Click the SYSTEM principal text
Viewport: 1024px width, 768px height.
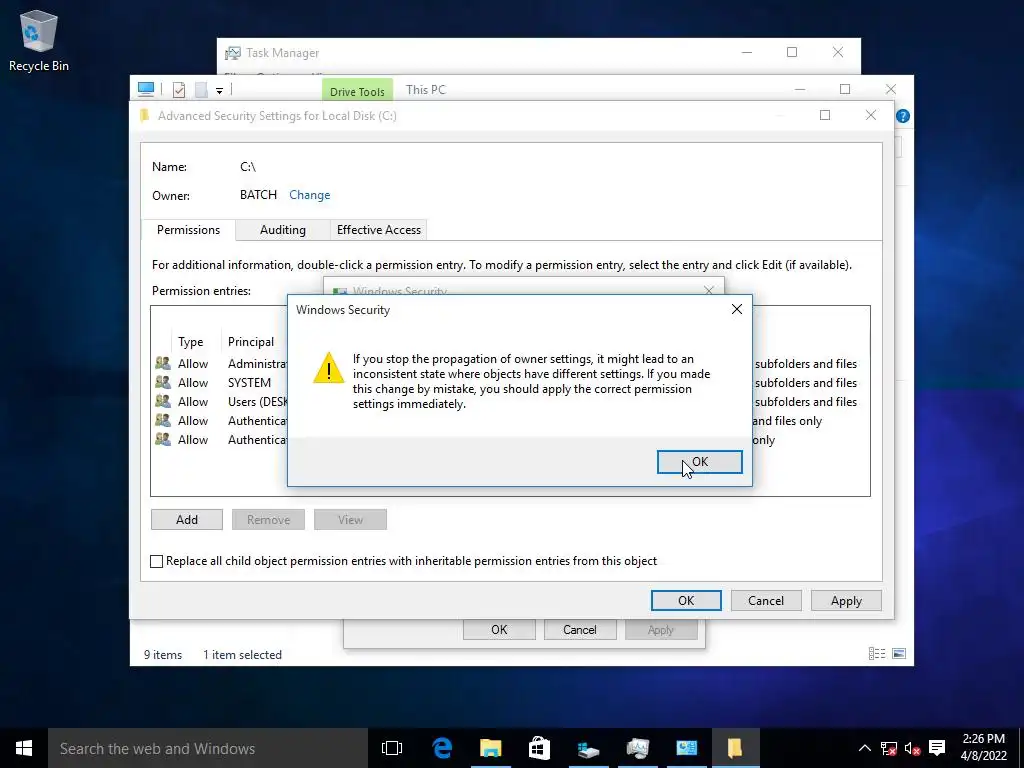pos(249,383)
